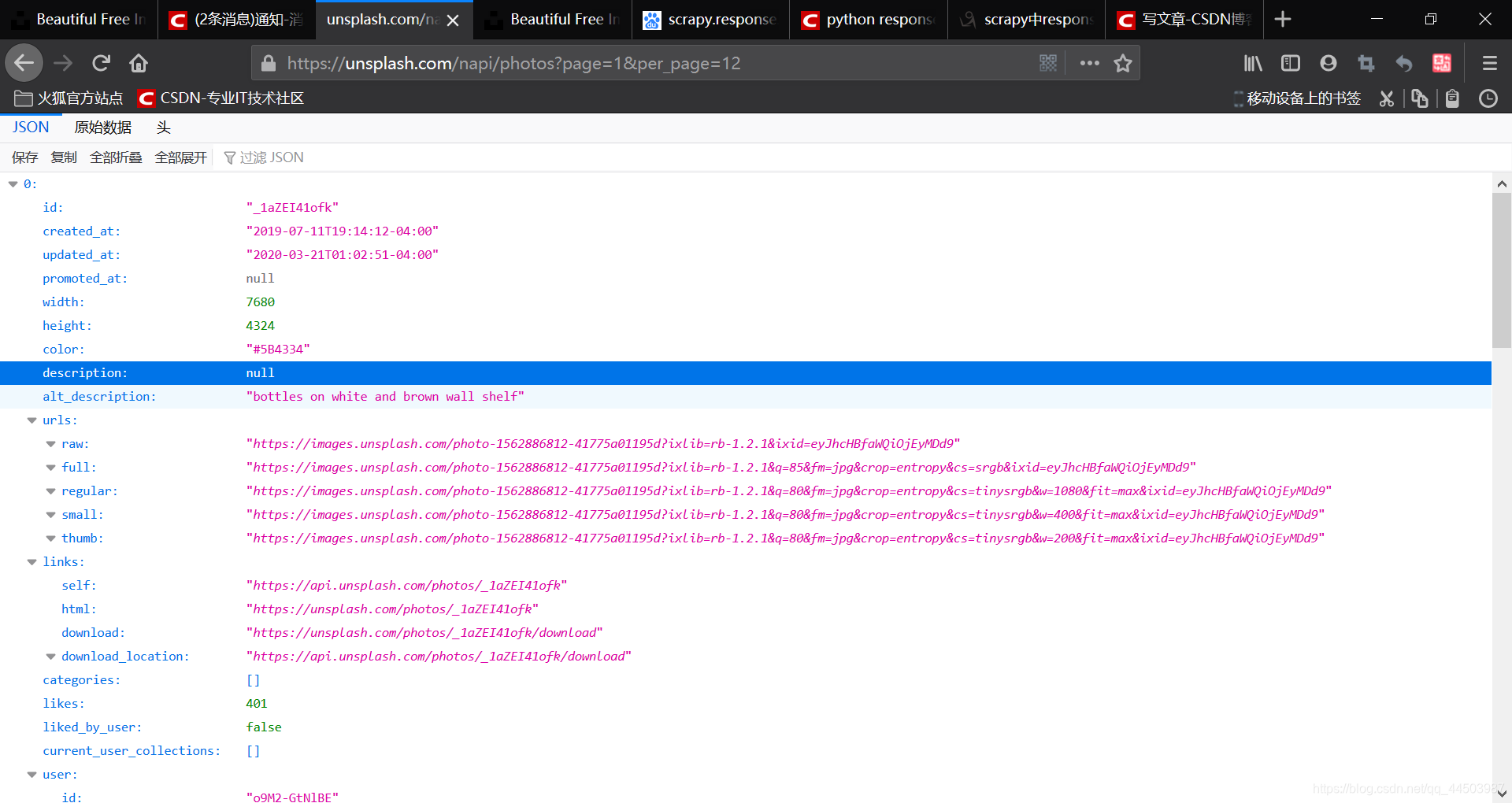Click 全部折叠 collapse all
Viewport: 1512px width, 803px height.
116,157
